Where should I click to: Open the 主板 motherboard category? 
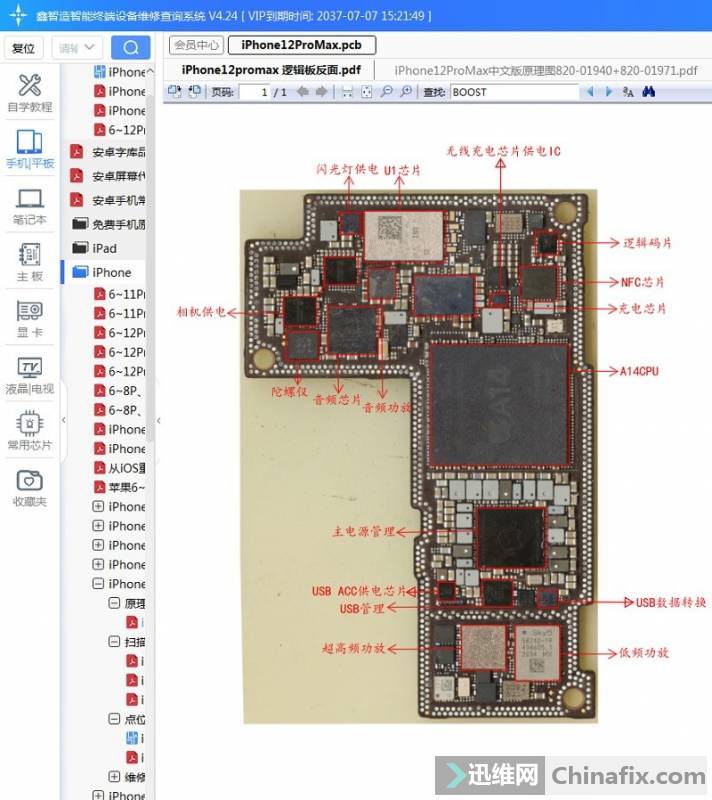pyautogui.click(x=30, y=262)
